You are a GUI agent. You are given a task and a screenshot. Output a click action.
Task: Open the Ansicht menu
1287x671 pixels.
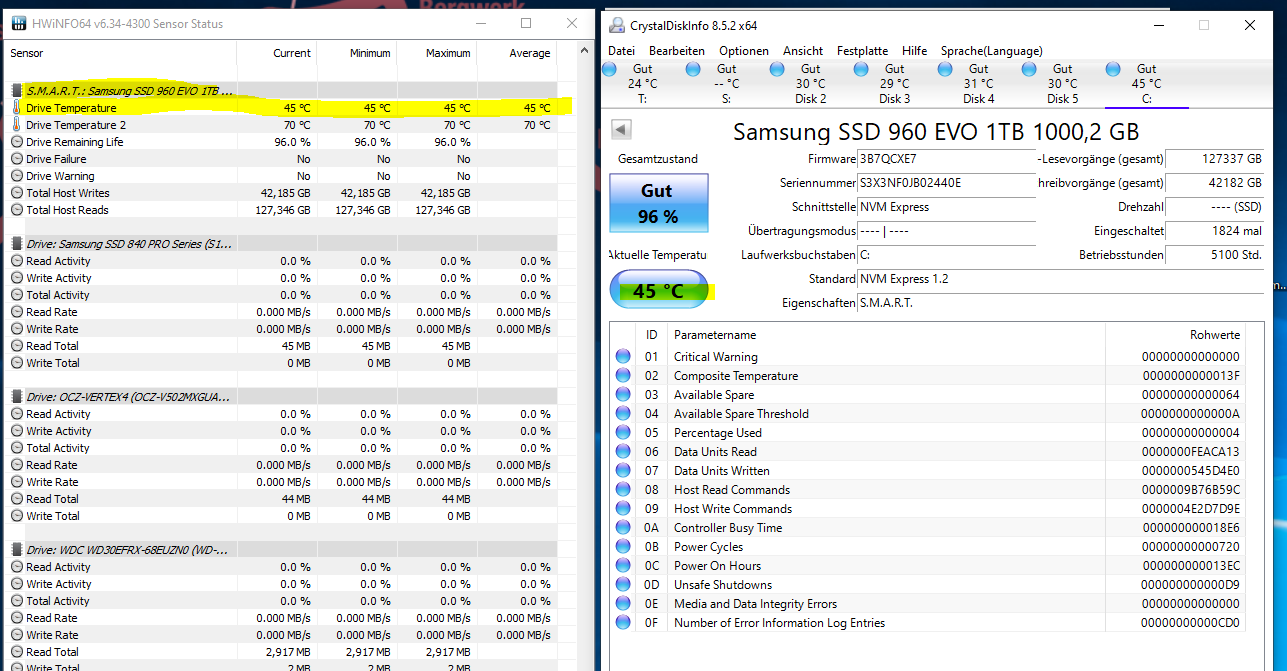pyautogui.click(x=803, y=50)
